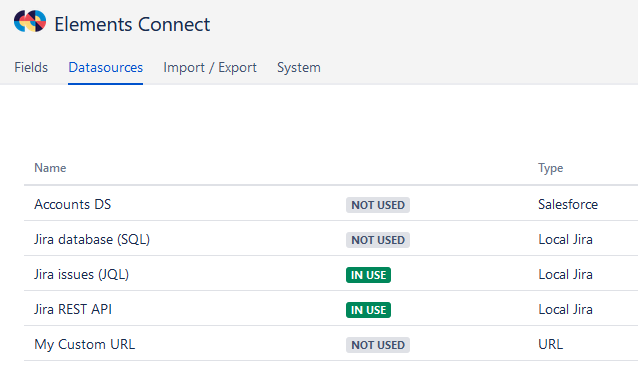The image size is (638, 376).
Task: Open the Fields tab
Action: (x=31, y=68)
